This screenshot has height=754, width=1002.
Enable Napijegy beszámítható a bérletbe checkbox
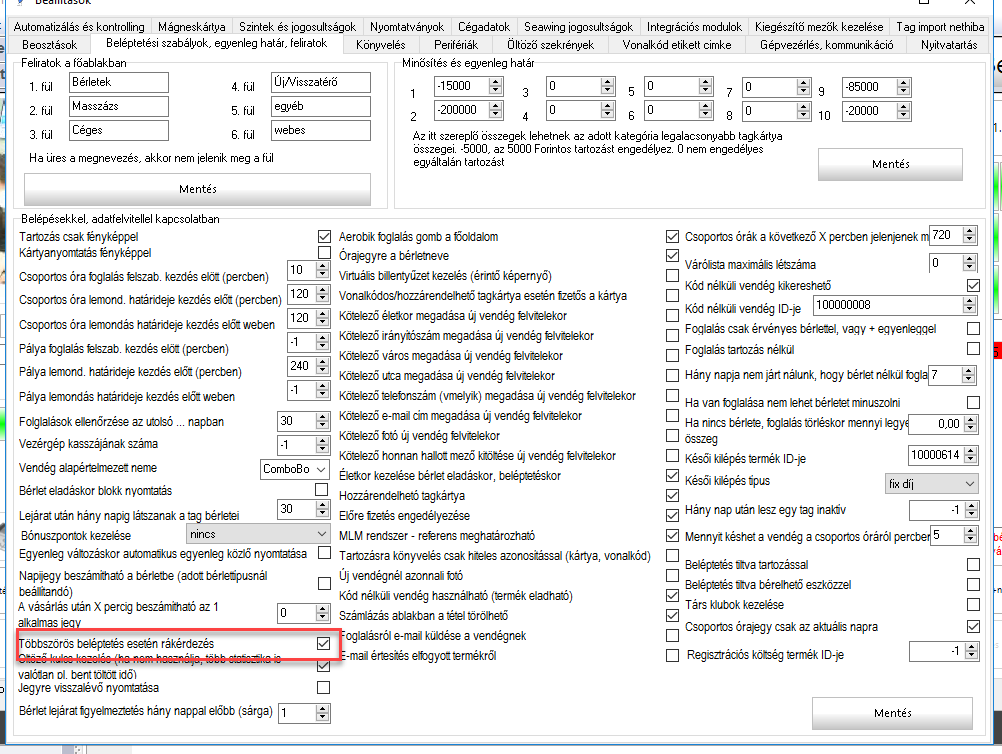[x=324, y=583]
